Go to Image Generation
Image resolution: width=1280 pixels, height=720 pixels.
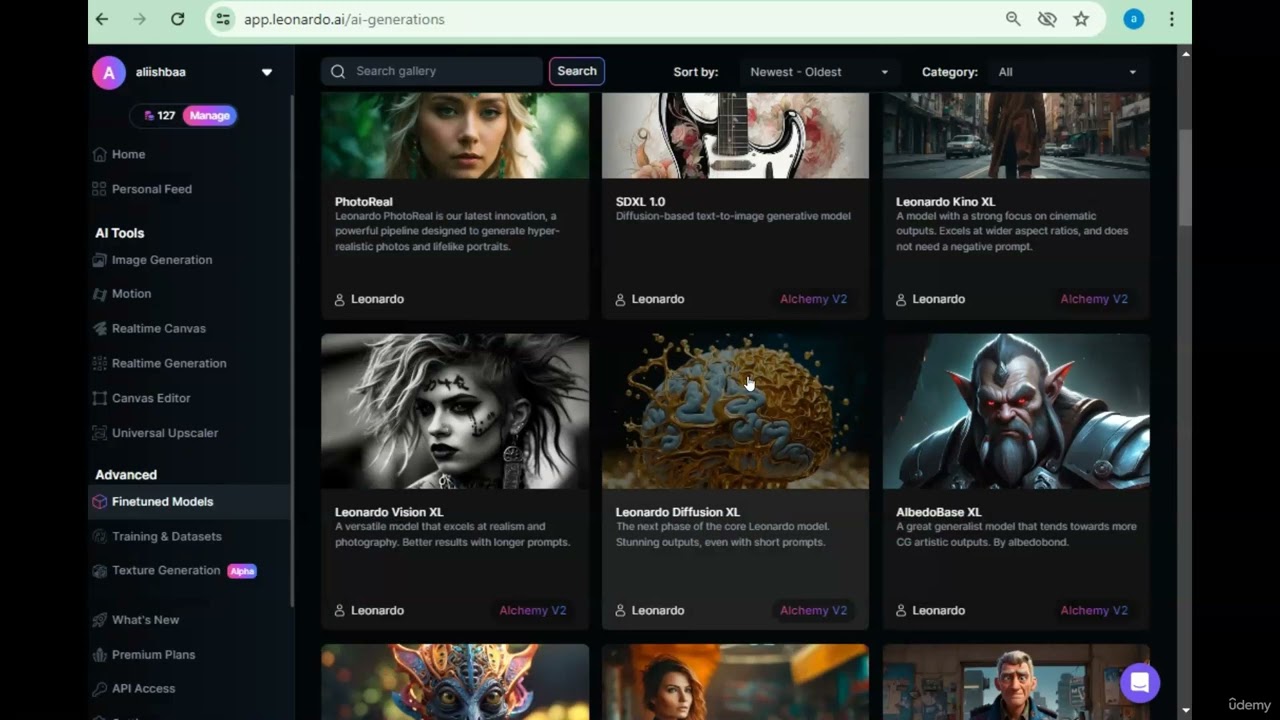tap(162, 260)
